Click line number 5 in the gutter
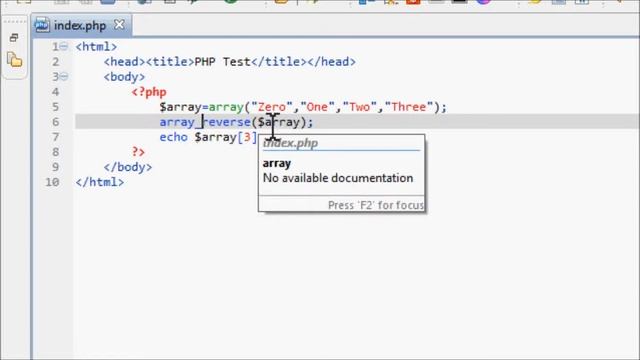Screen dimensions: 640x360 pos(56,107)
